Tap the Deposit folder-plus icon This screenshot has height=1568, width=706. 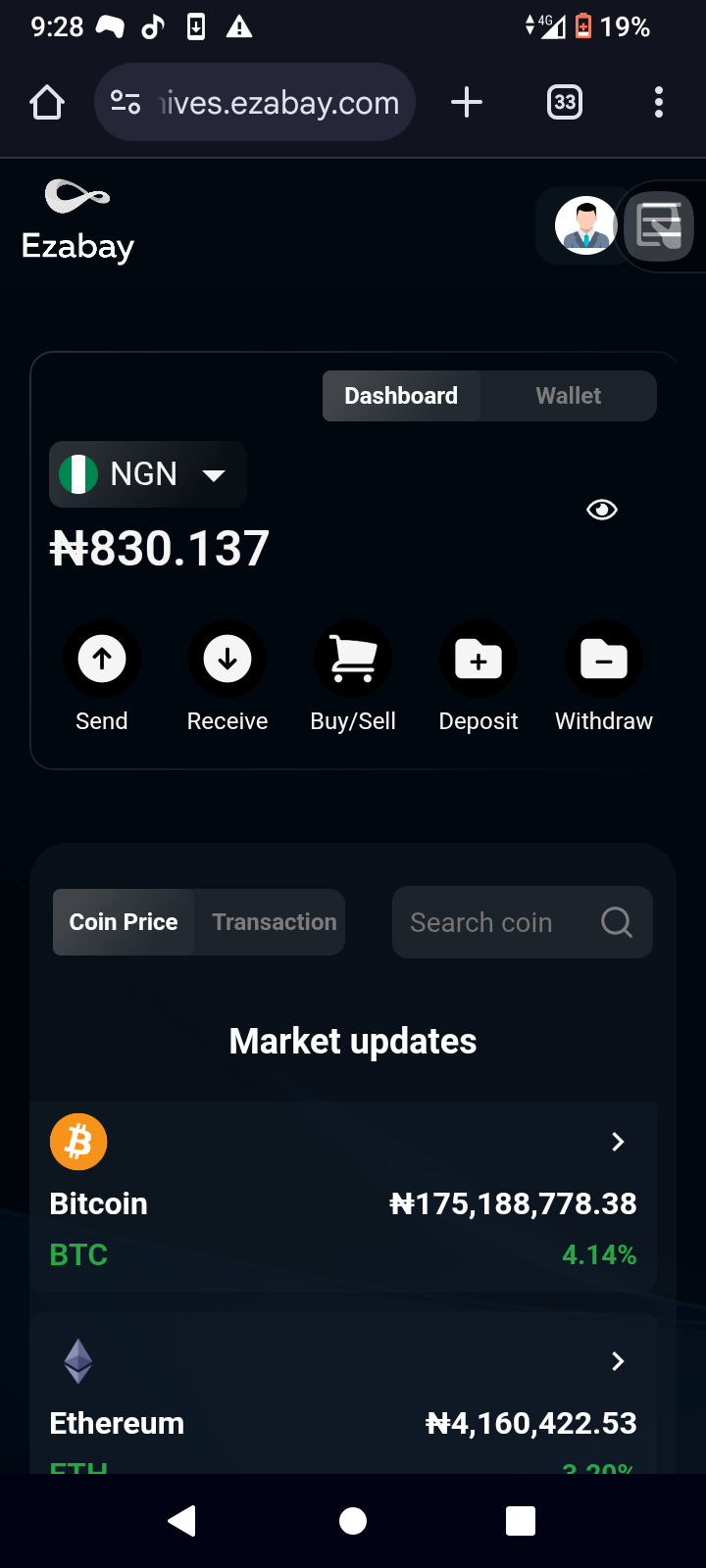tap(479, 659)
